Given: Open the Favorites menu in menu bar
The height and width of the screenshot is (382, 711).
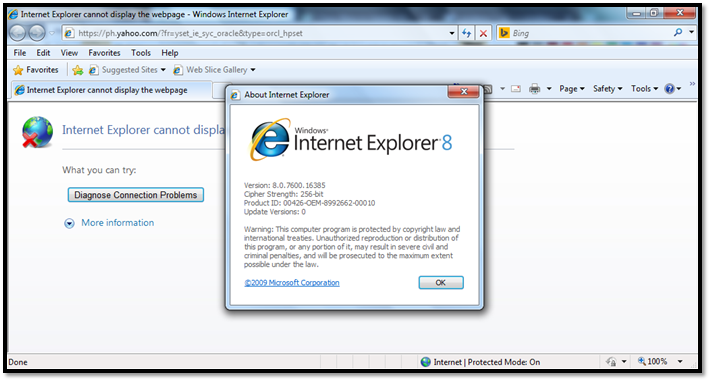Looking at the screenshot, I should (x=104, y=53).
